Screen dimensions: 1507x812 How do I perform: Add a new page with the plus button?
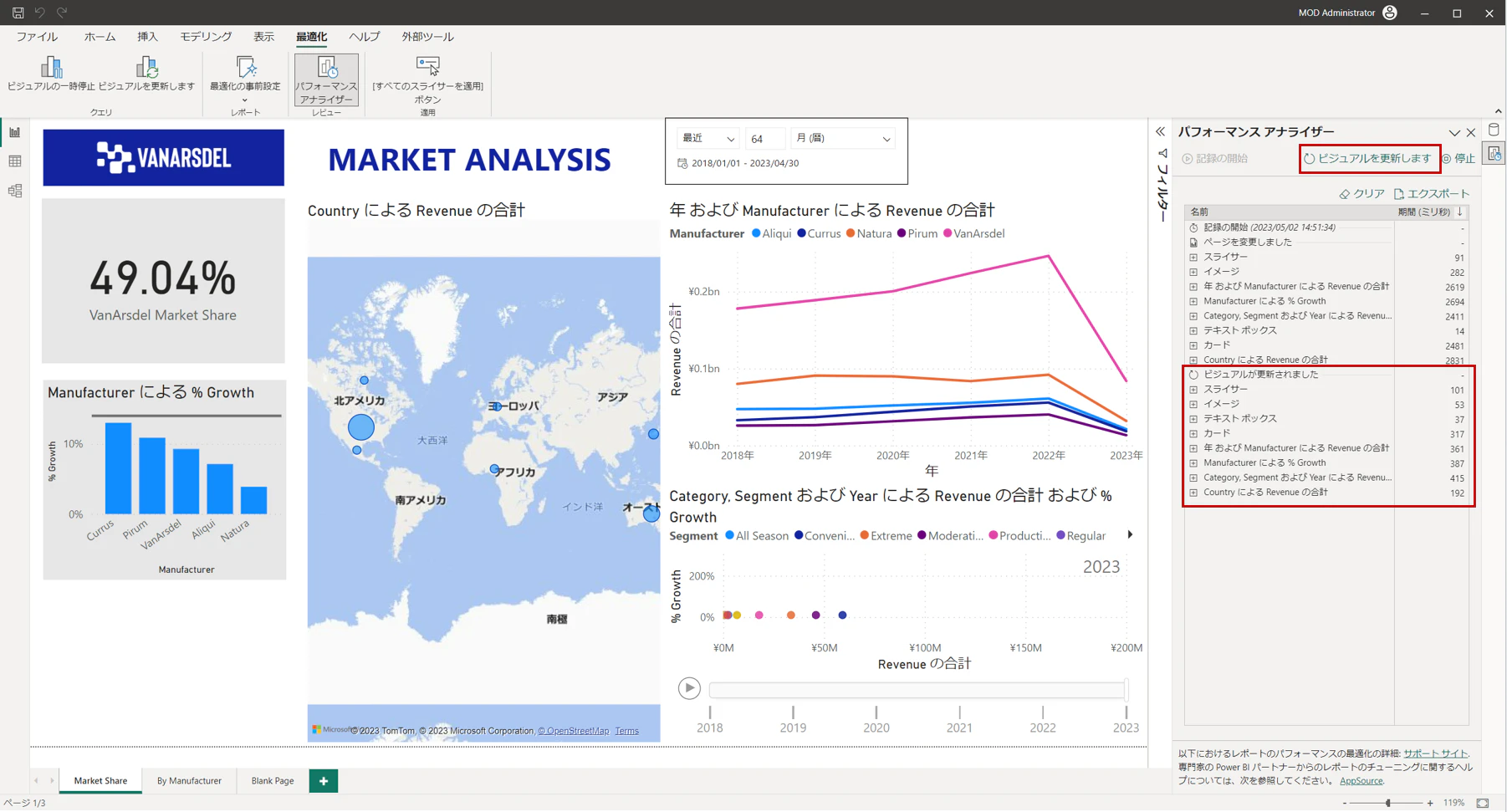coord(324,781)
